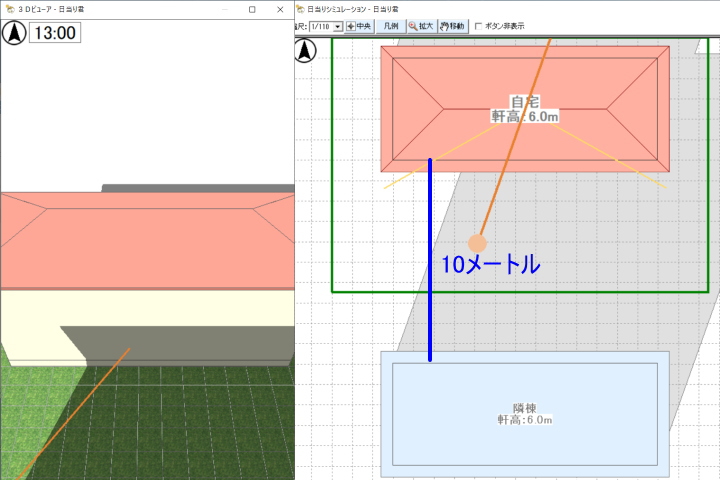This screenshot has height=480, width=720.
Task: Close the 3D viewer window
Action: tap(280, 9)
